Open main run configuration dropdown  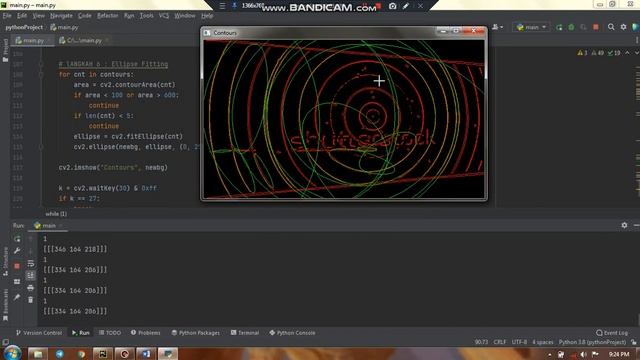[531, 27]
